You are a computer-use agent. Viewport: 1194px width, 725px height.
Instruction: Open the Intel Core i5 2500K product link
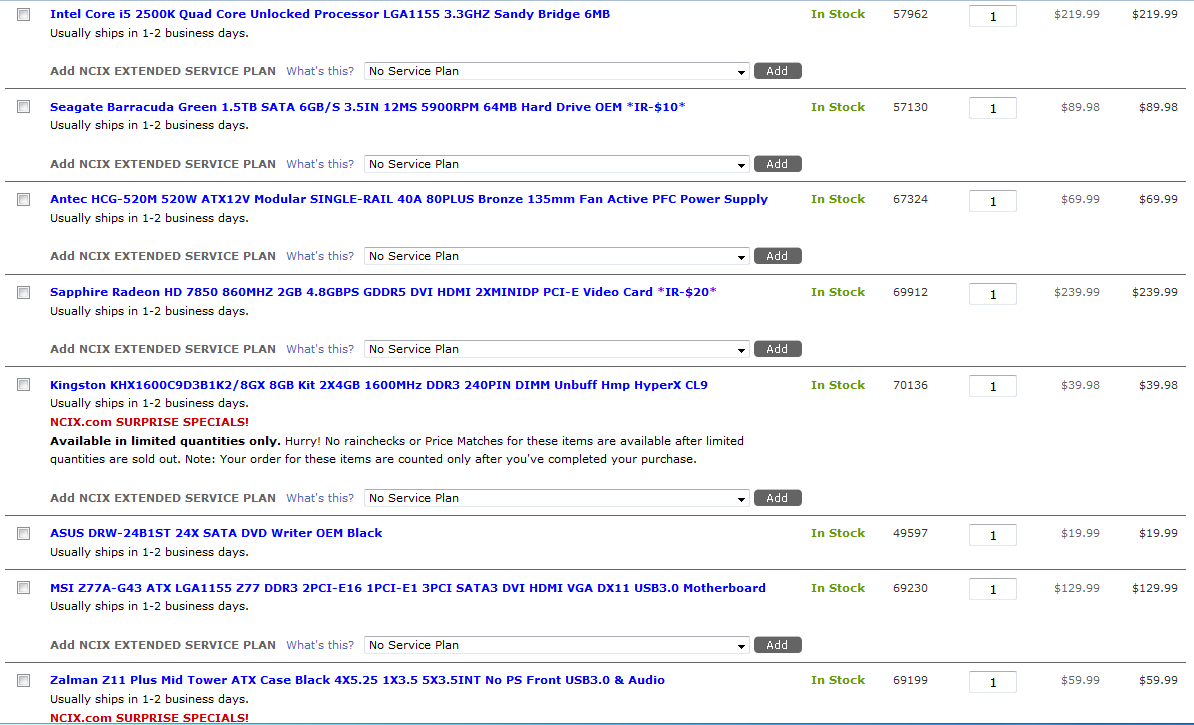click(330, 14)
